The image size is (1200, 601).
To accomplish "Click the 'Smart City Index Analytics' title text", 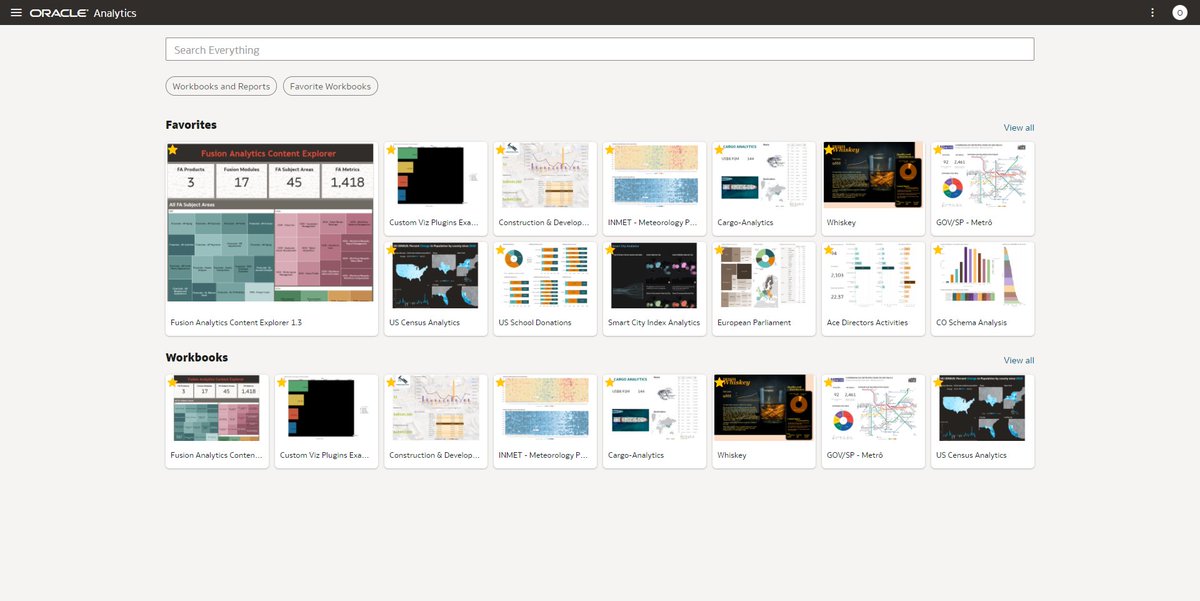I will [x=654, y=323].
